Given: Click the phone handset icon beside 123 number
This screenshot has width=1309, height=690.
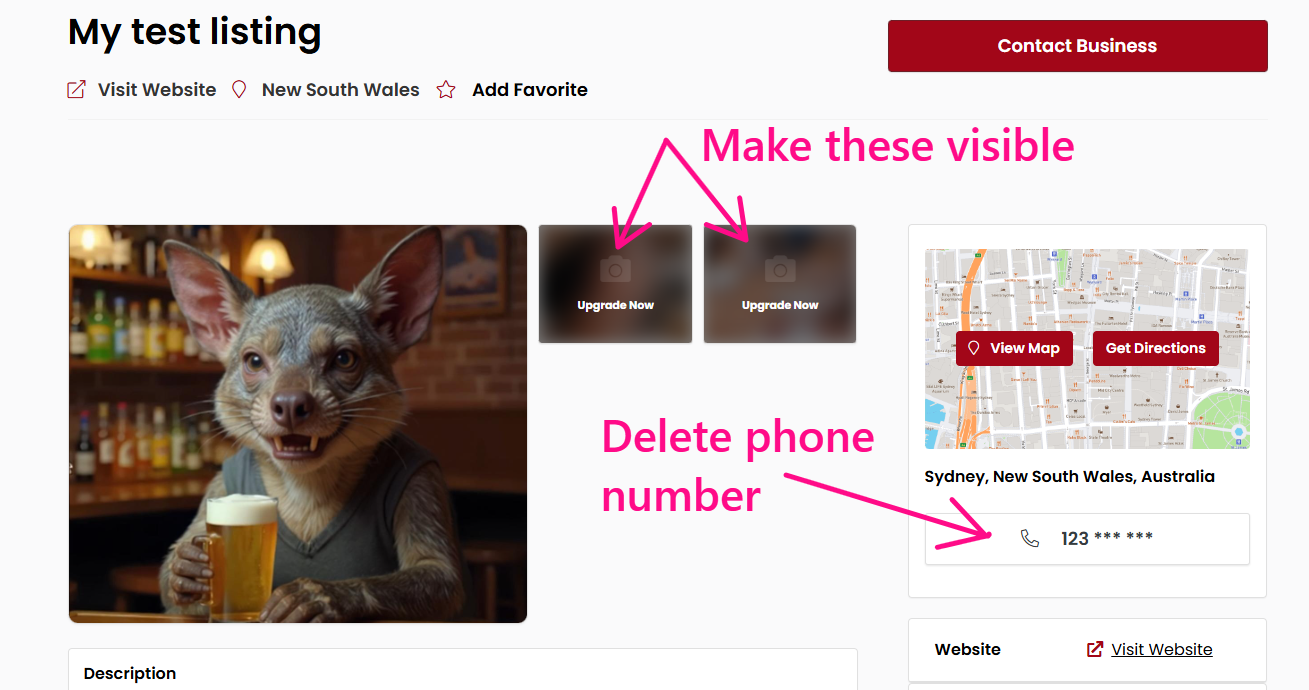Looking at the screenshot, I should coord(1030,538).
